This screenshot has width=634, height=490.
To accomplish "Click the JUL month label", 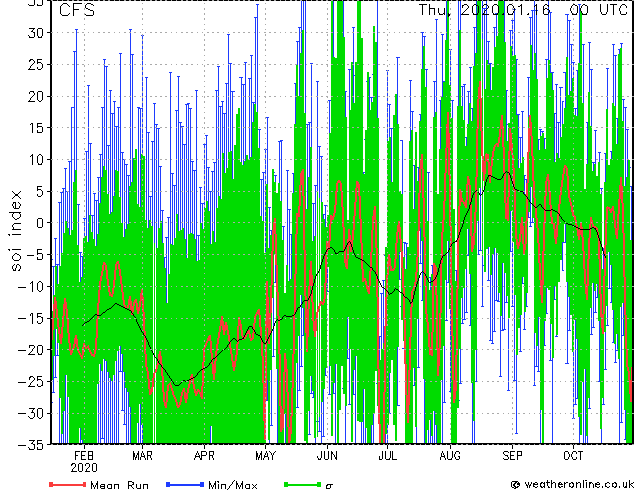I will [x=387, y=456].
